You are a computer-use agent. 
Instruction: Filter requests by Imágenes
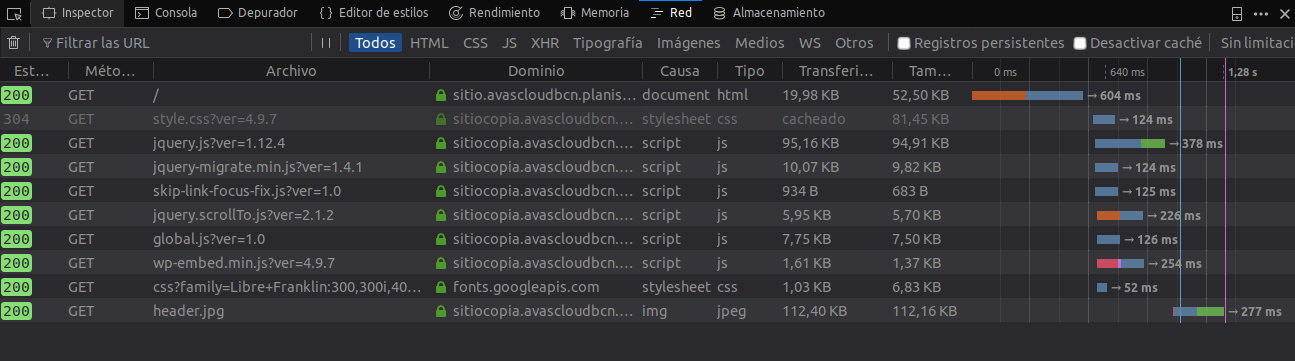[688, 43]
